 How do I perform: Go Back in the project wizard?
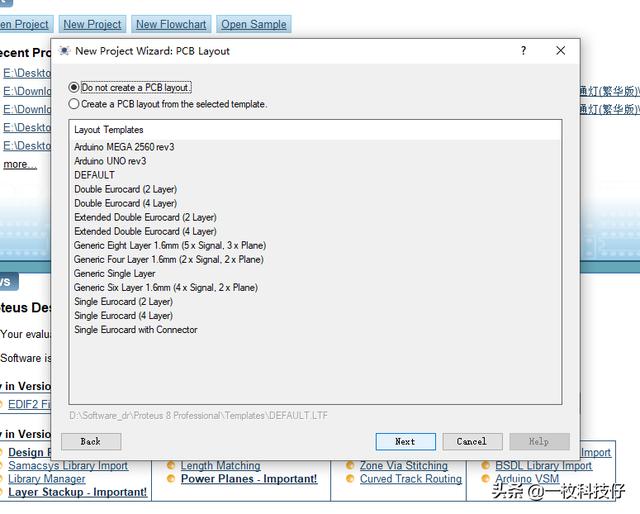91,441
